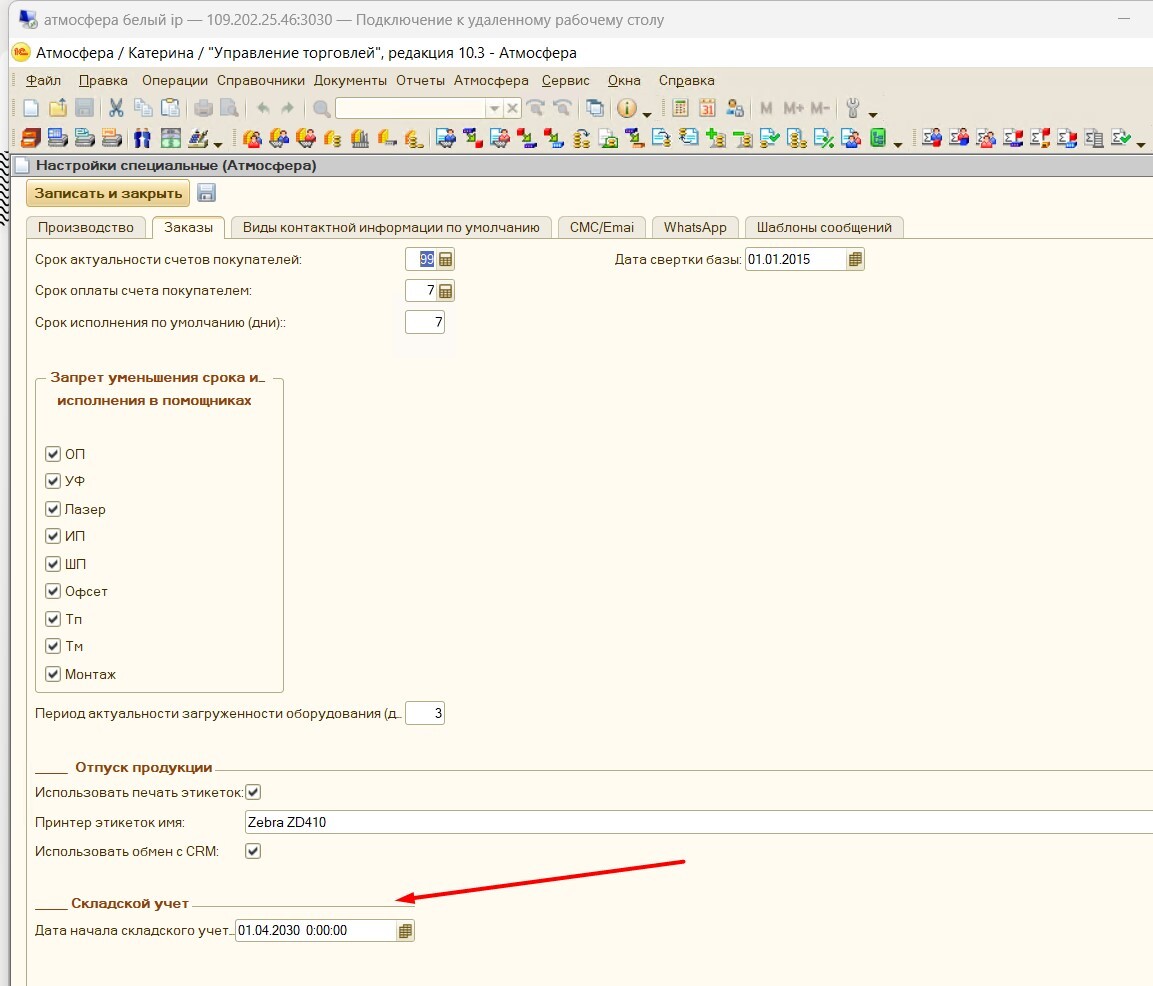The image size is (1153, 986).
Task: Open the calendar toolbar icon
Action: click(x=707, y=109)
